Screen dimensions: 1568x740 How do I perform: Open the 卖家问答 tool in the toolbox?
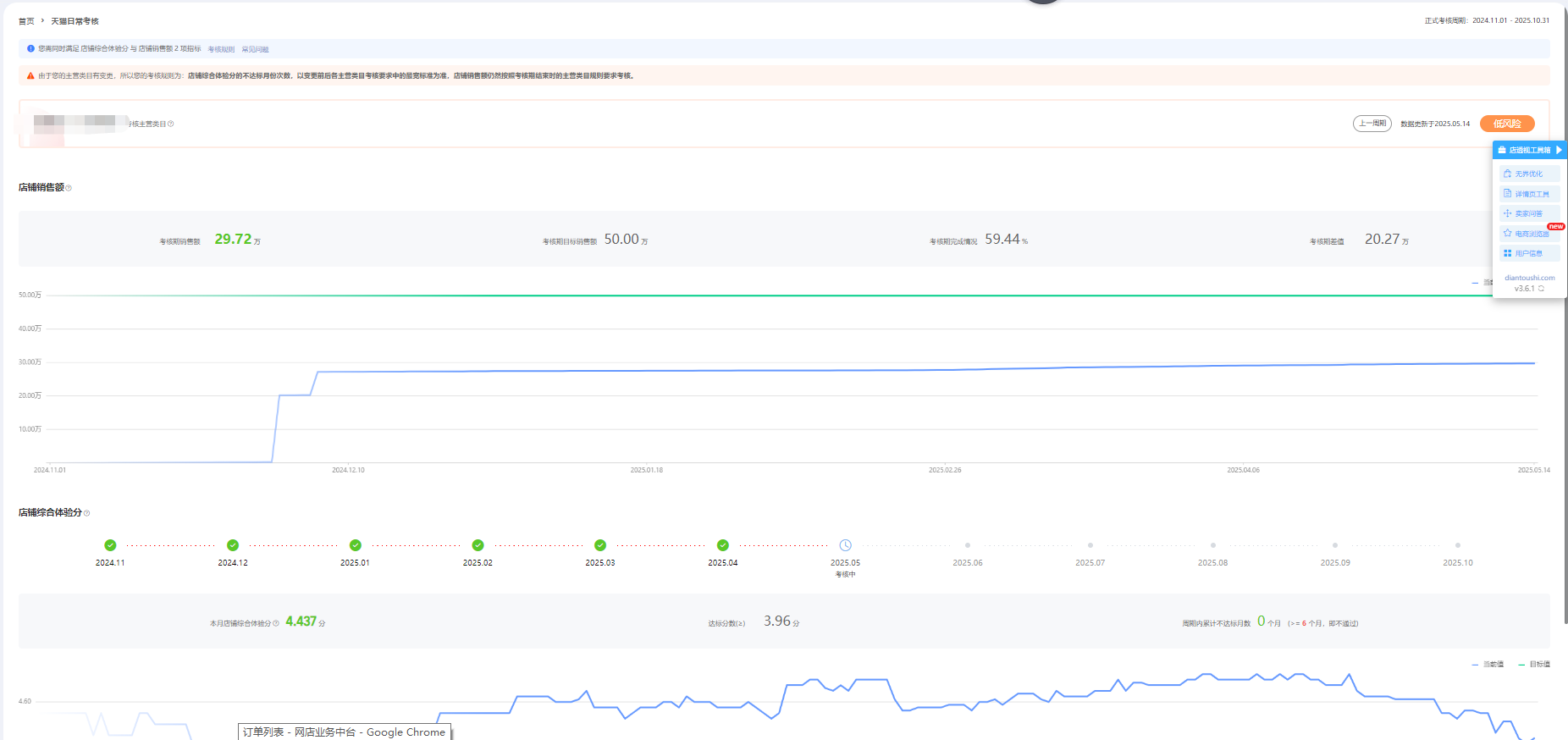1528,213
